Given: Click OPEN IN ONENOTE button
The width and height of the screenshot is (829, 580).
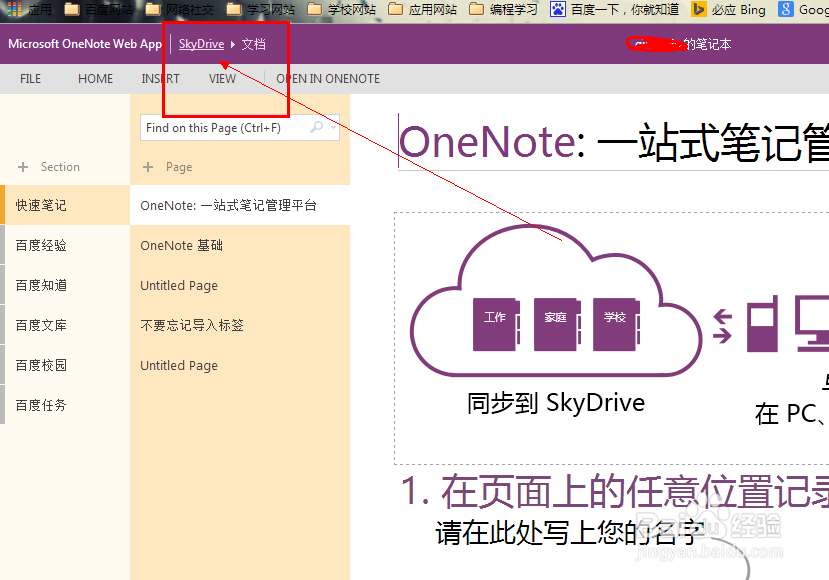Looking at the screenshot, I should (x=328, y=79).
